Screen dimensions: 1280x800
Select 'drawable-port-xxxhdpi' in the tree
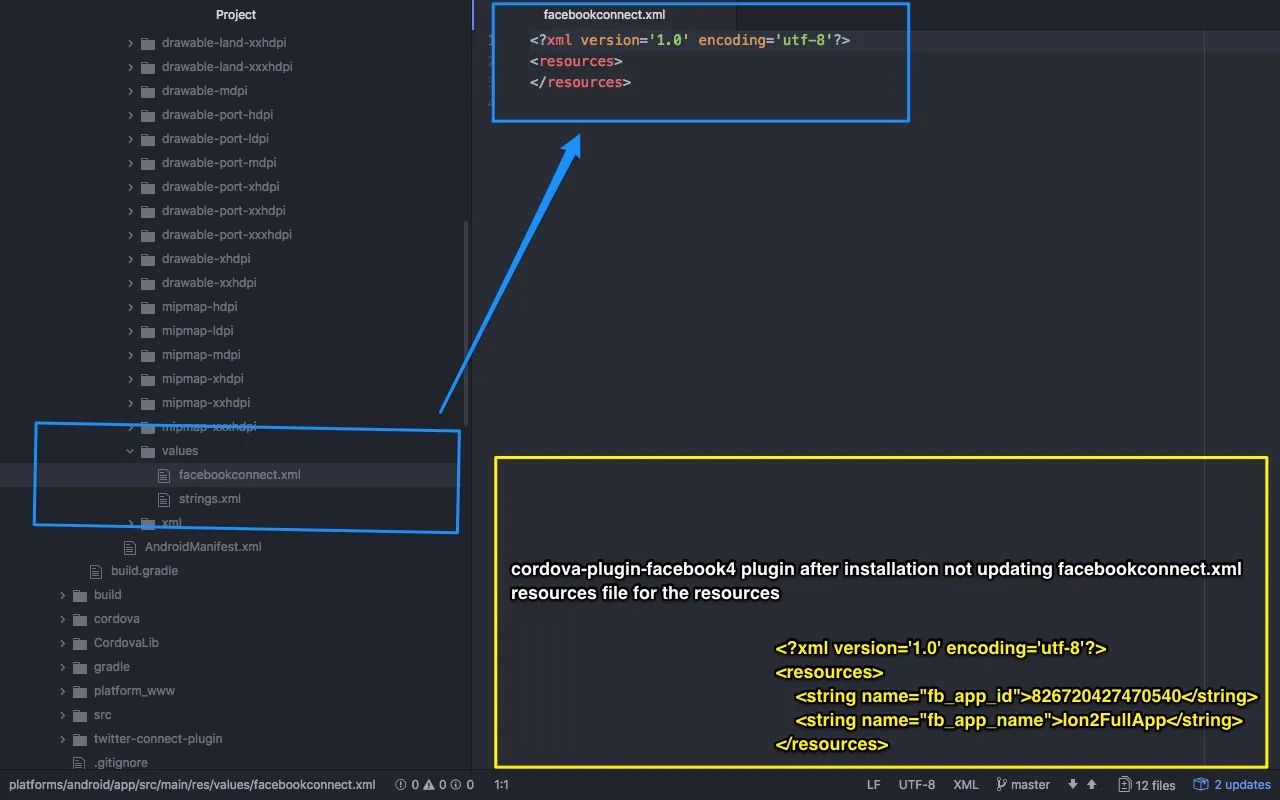(x=227, y=235)
